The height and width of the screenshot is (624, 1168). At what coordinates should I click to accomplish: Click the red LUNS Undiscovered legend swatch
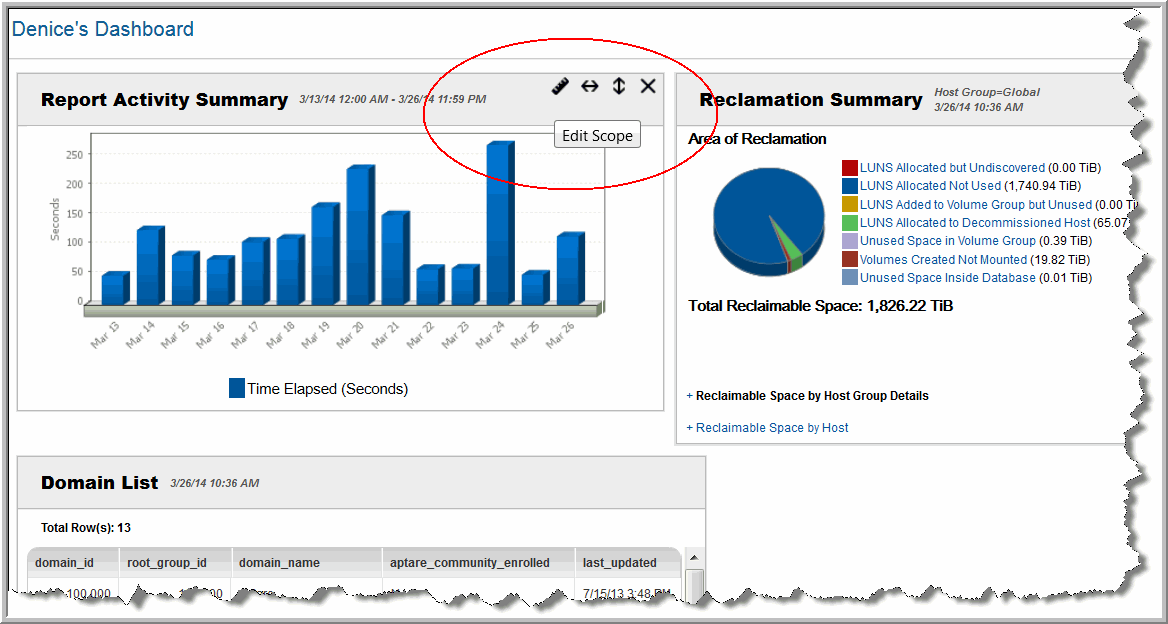pyautogui.click(x=850, y=168)
